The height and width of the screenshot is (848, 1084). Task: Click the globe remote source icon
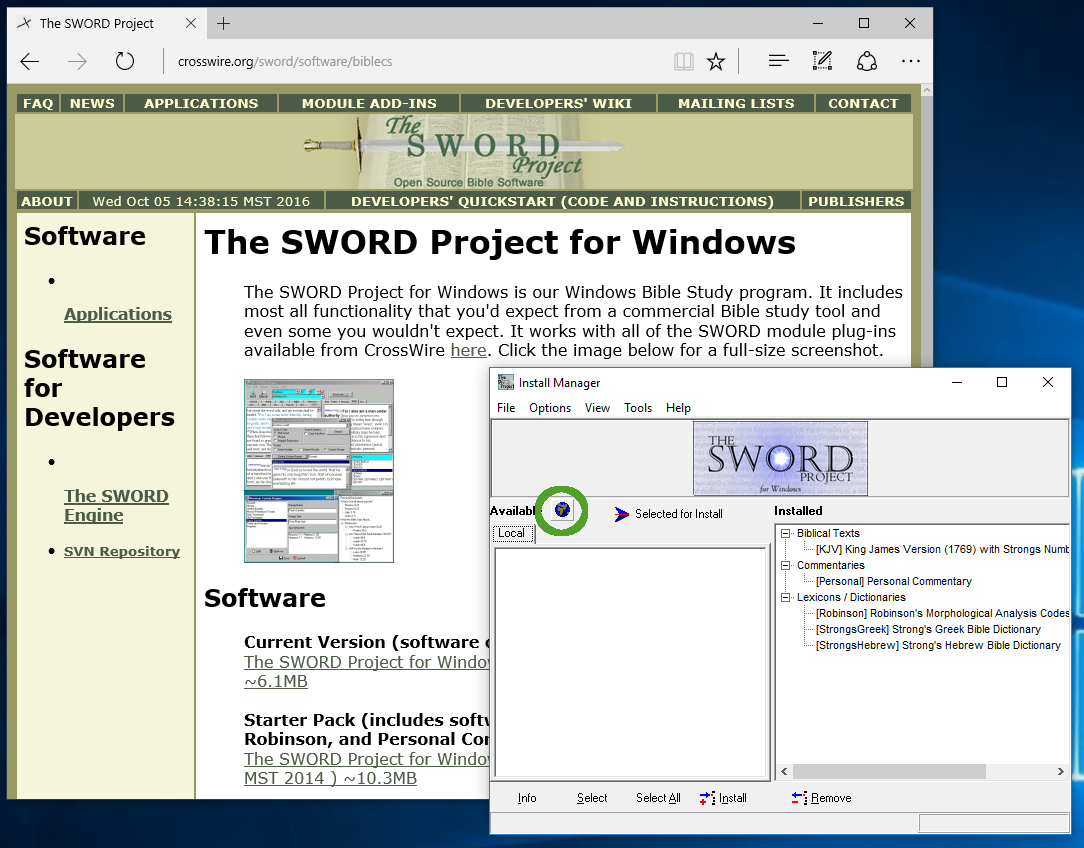pos(562,511)
